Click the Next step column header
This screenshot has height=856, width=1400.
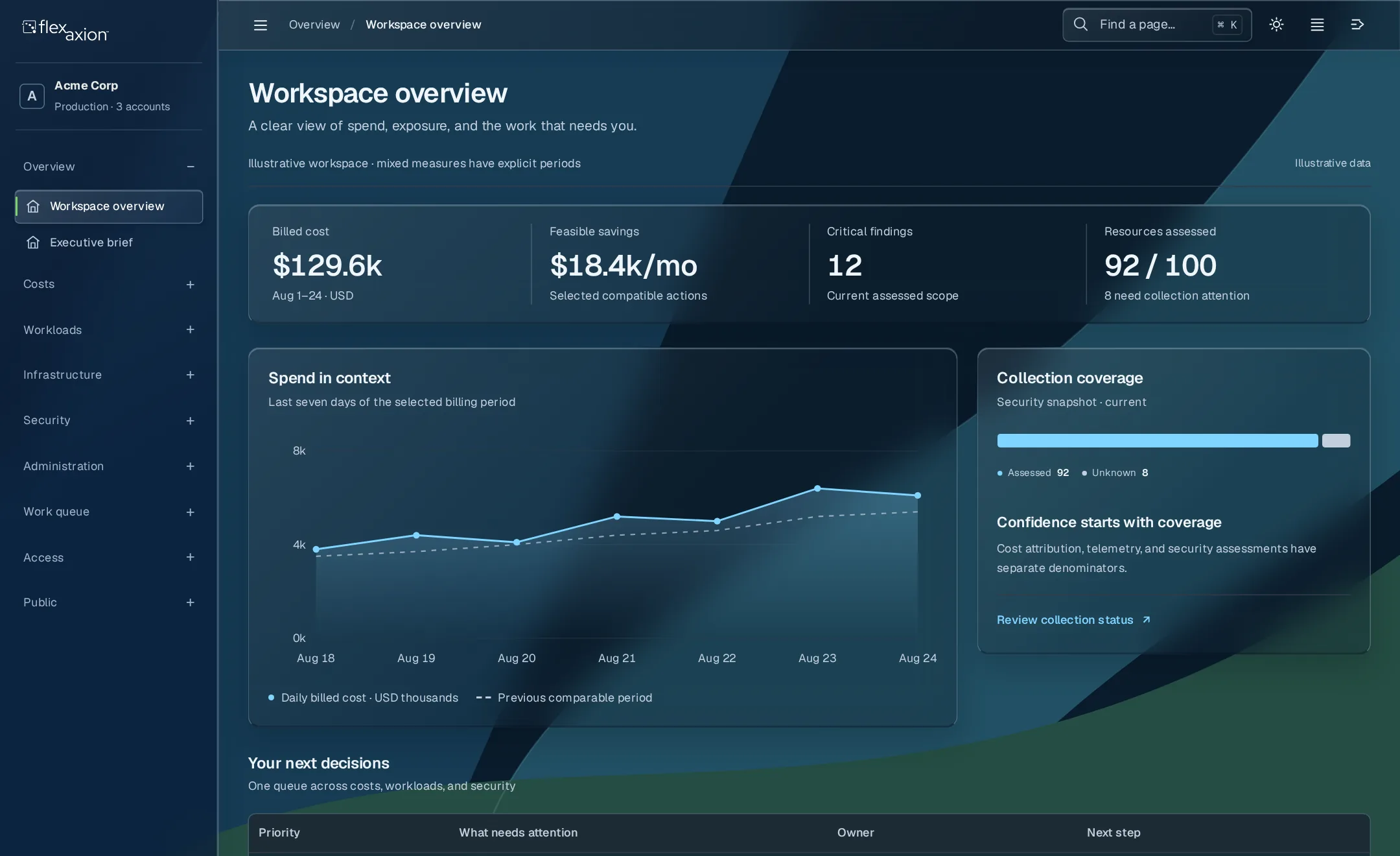pyautogui.click(x=1114, y=833)
